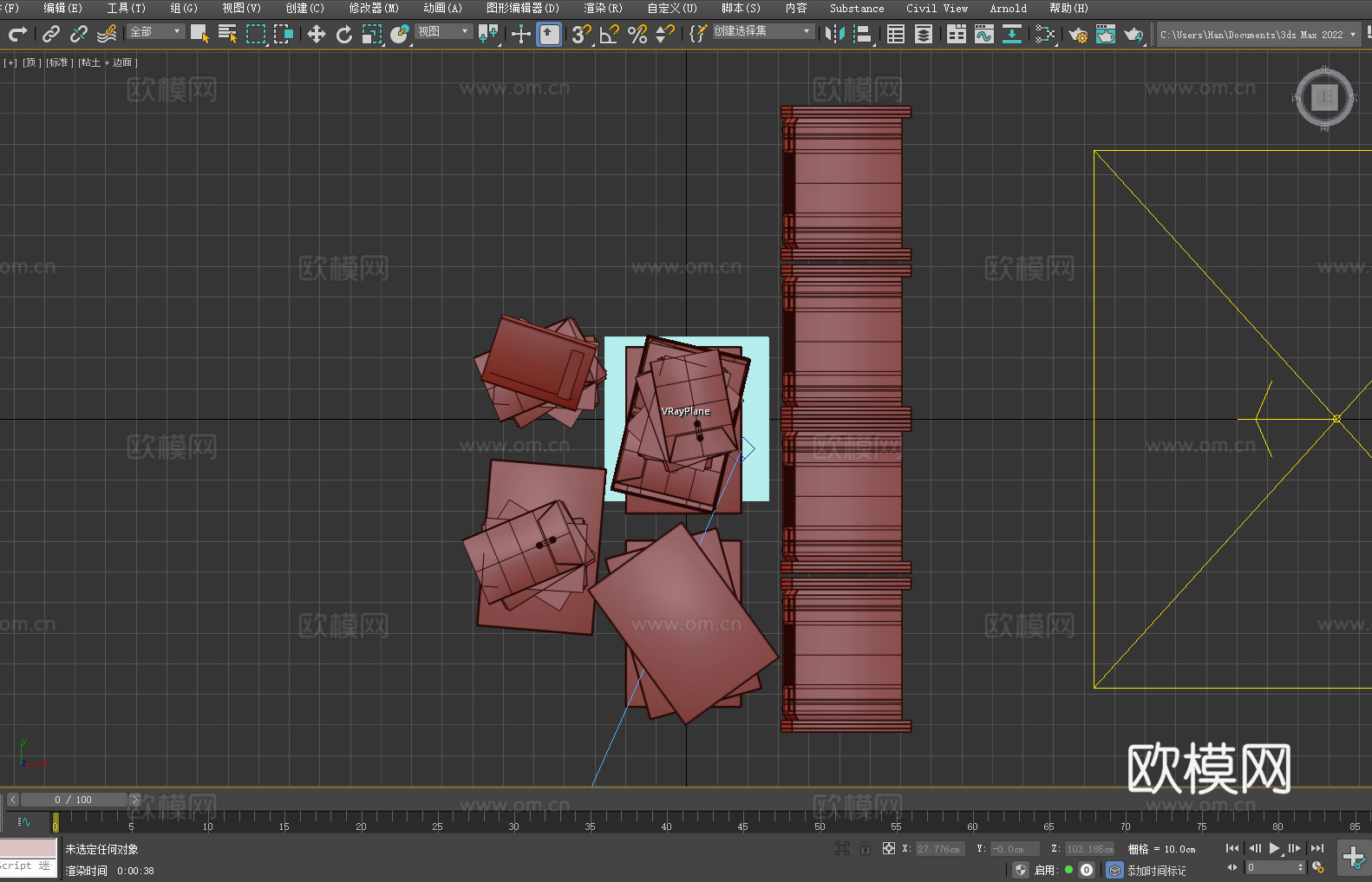The height and width of the screenshot is (882, 1372).
Task: Click the 粘土 + 边面 viewport label
Action: coord(108,62)
